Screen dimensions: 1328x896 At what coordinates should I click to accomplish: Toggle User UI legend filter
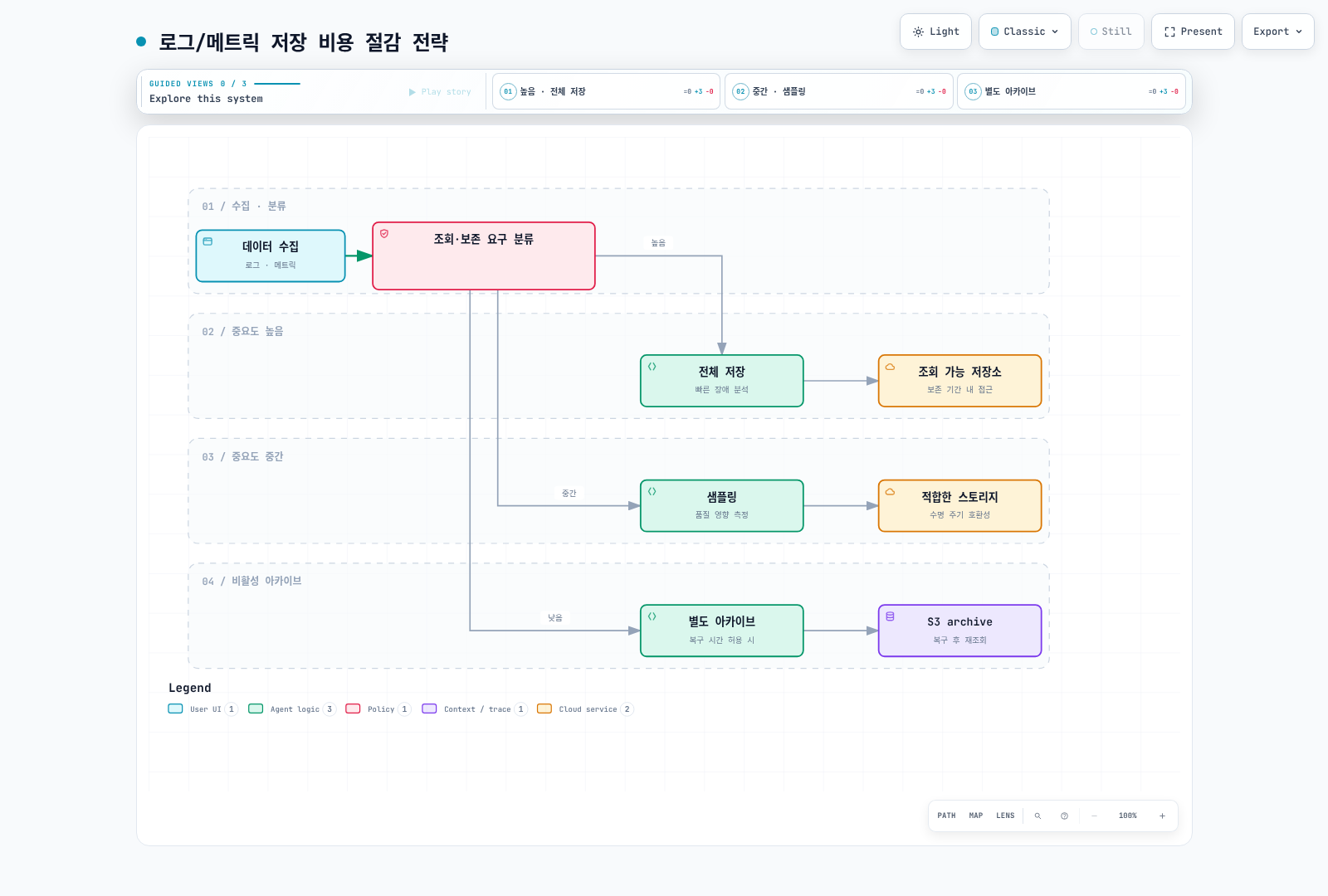pyautogui.click(x=203, y=709)
